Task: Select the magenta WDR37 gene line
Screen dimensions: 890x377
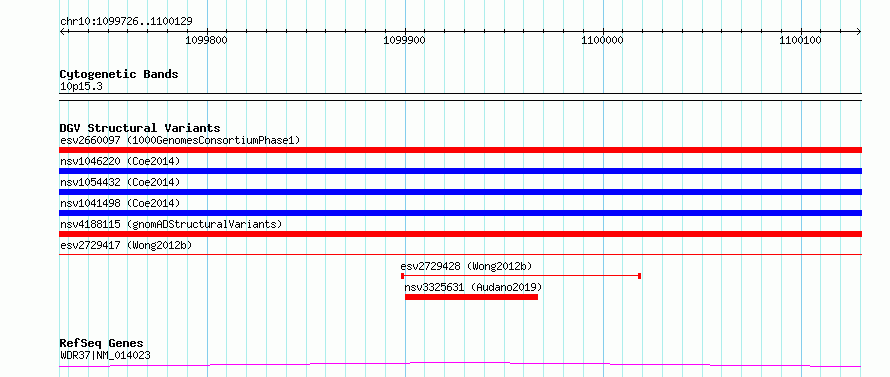Action: 460,365
